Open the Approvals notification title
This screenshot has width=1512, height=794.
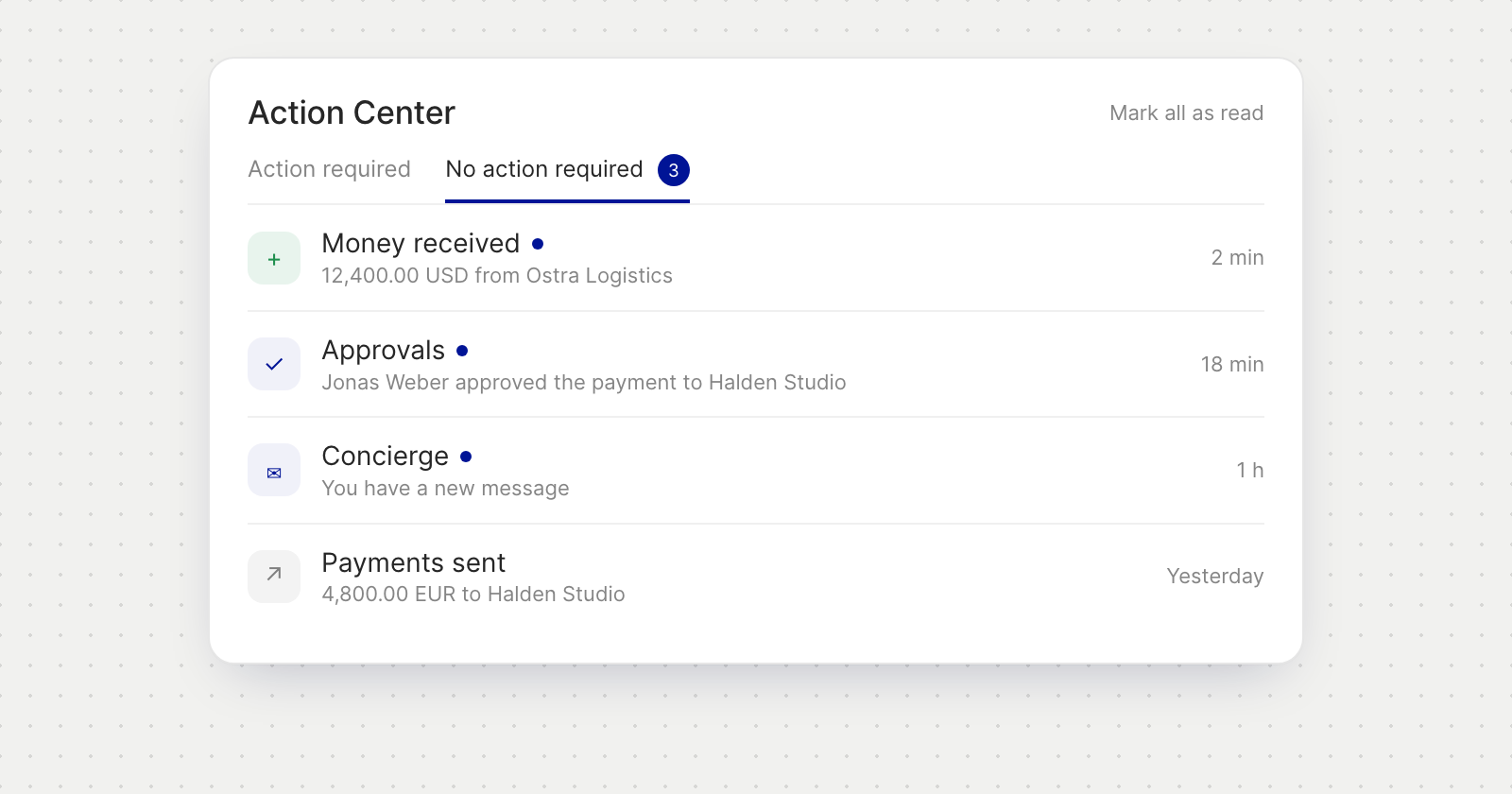pos(383,351)
